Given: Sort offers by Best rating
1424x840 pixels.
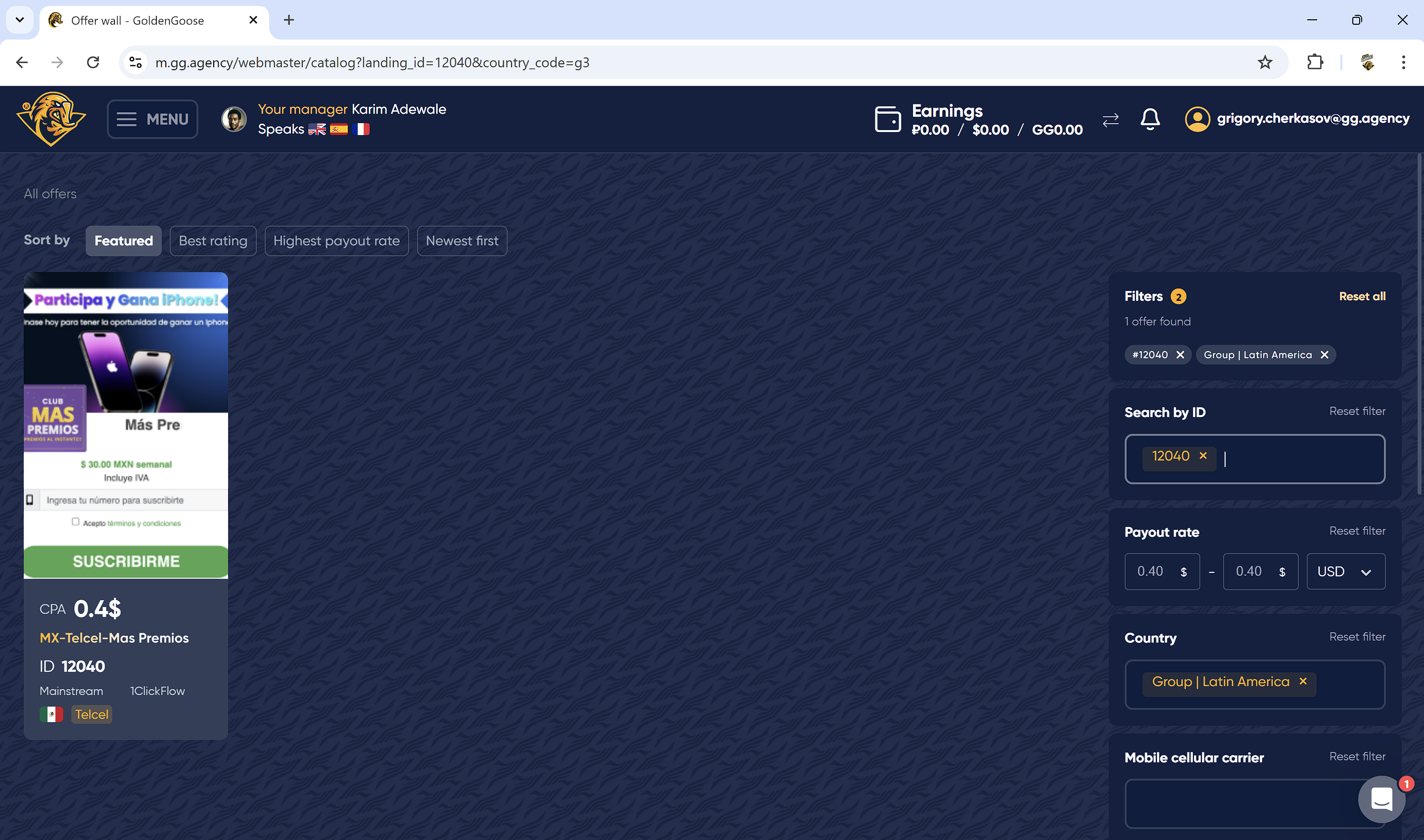Looking at the screenshot, I should point(213,240).
